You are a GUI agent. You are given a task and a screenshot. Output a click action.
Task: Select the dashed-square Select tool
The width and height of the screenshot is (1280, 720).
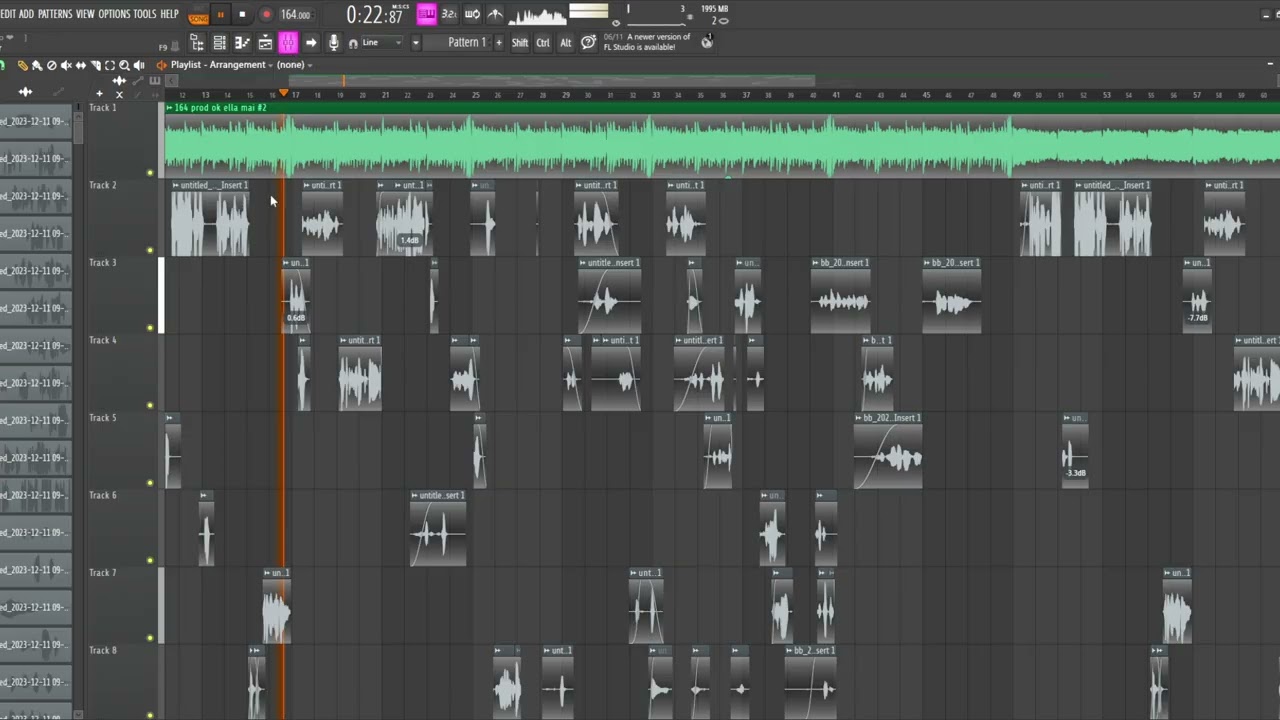[110, 66]
